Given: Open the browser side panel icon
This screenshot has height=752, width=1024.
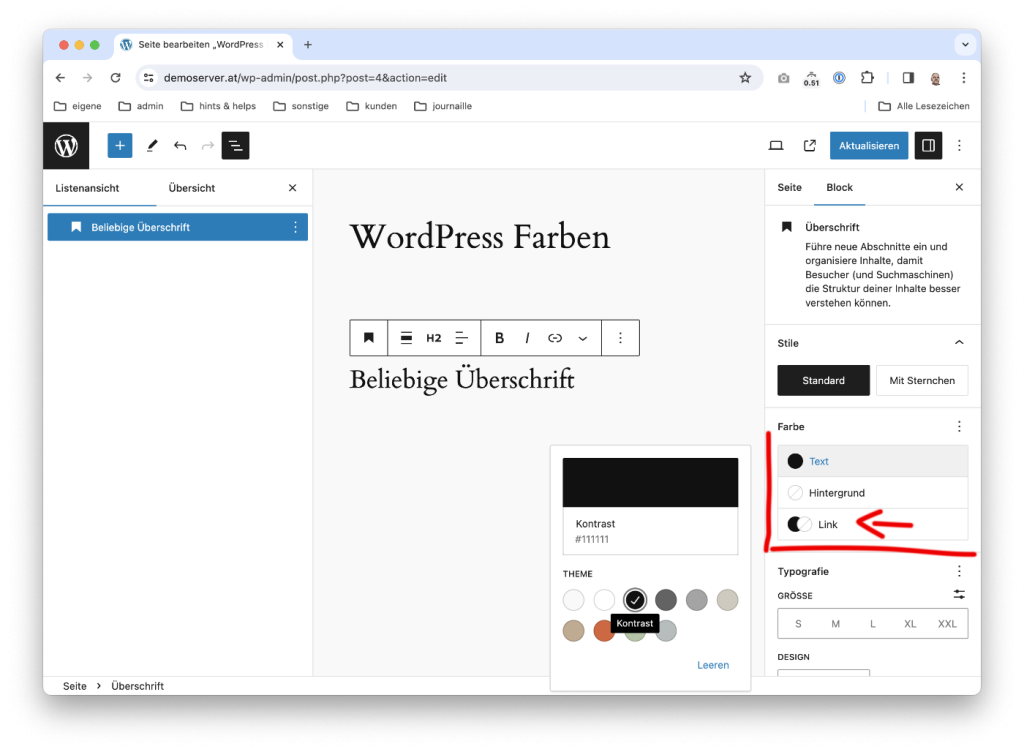Looking at the screenshot, I should coord(908,78).
